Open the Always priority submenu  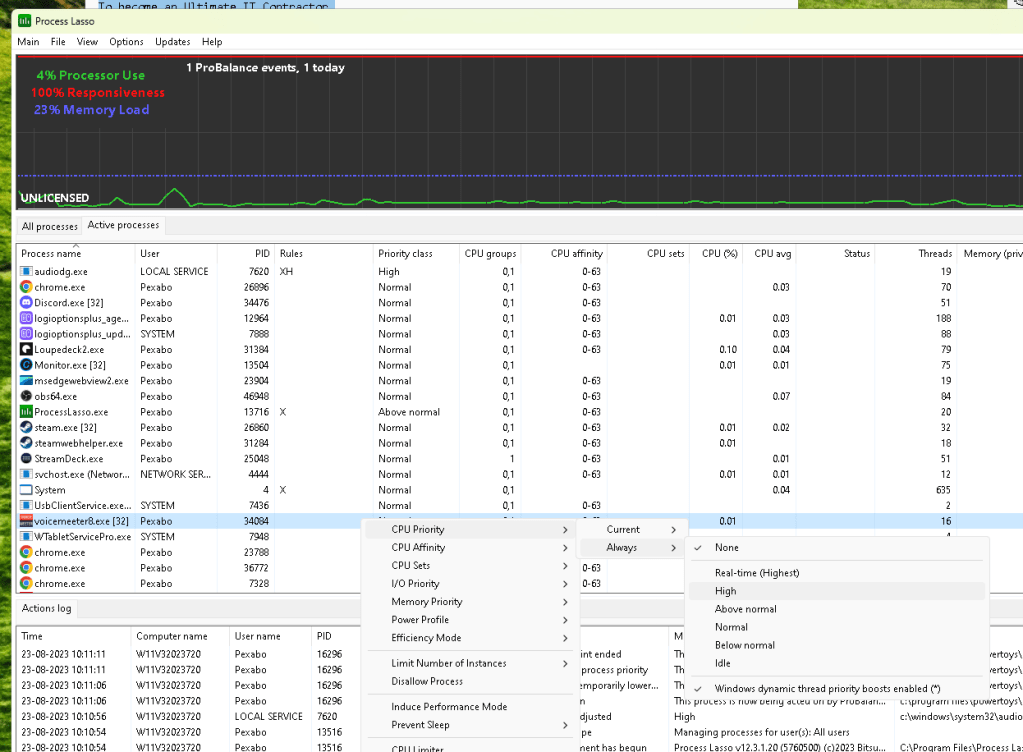coord(631,548)
